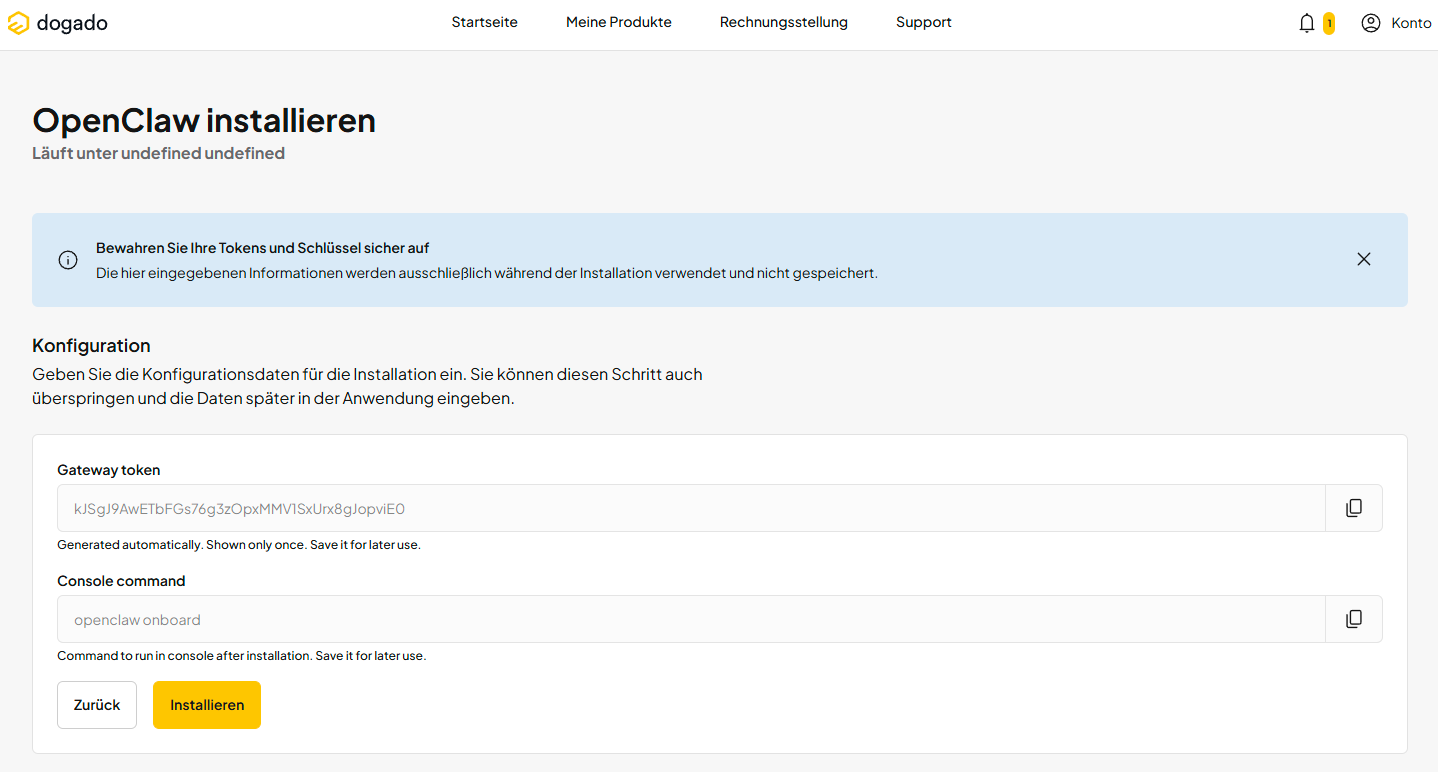Click 'Bewahren Sie Ihre Tokens' banner title
1438x772 pixels.
pos(263,248)
